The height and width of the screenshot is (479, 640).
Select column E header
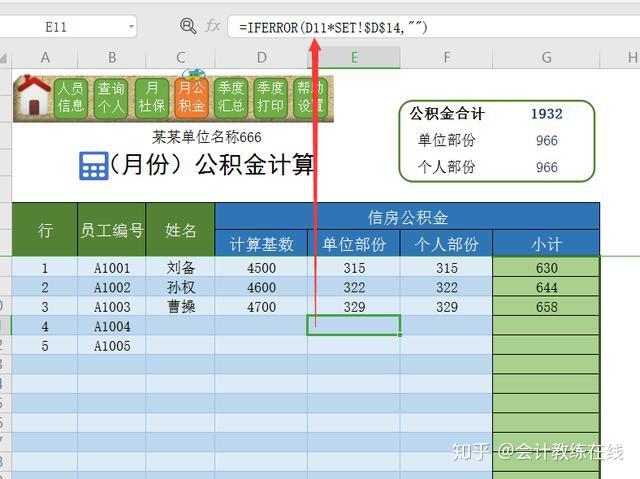[354, 58]
